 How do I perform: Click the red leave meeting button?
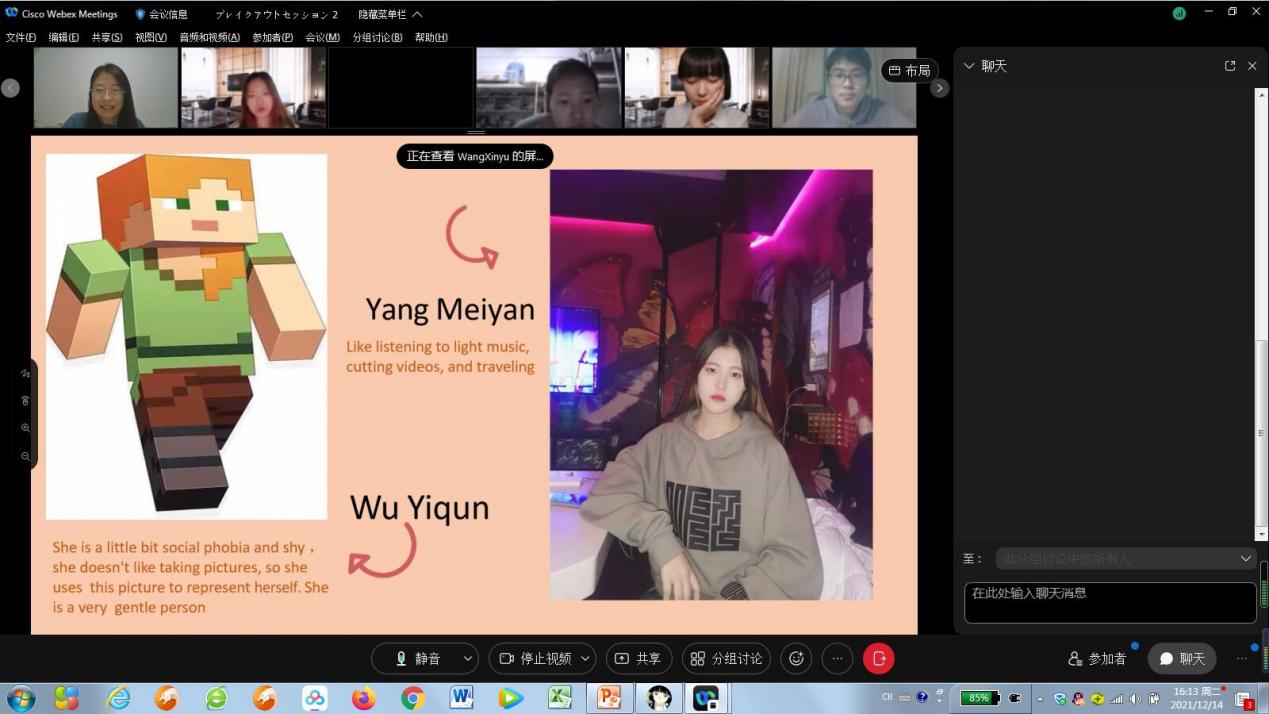coord(878,659)
